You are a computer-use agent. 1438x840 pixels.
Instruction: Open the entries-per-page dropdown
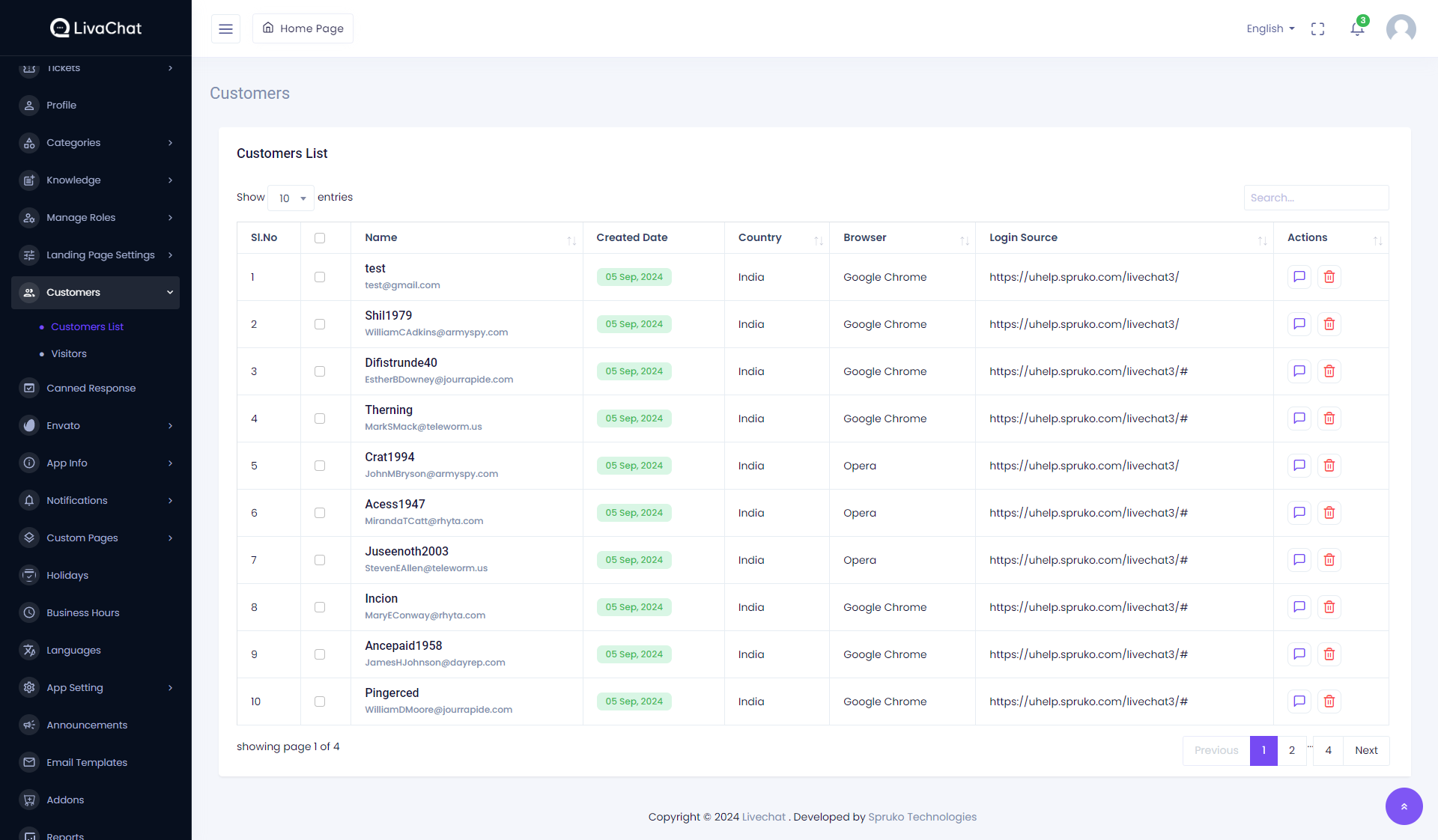coord(291,198)
